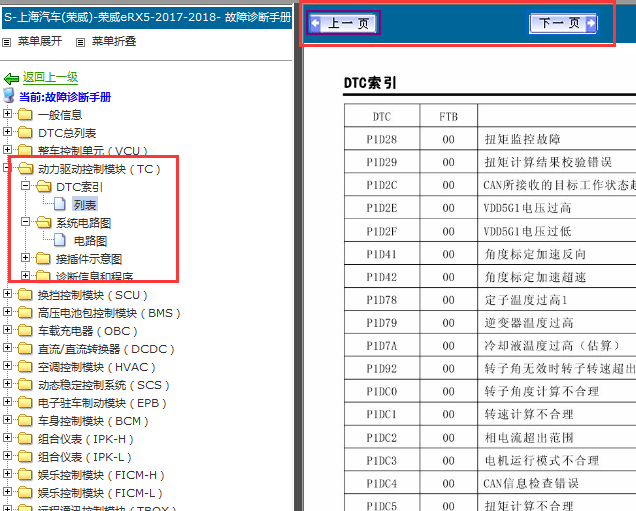Expand the 车载充电器 (OBC) node

(7, 330)
